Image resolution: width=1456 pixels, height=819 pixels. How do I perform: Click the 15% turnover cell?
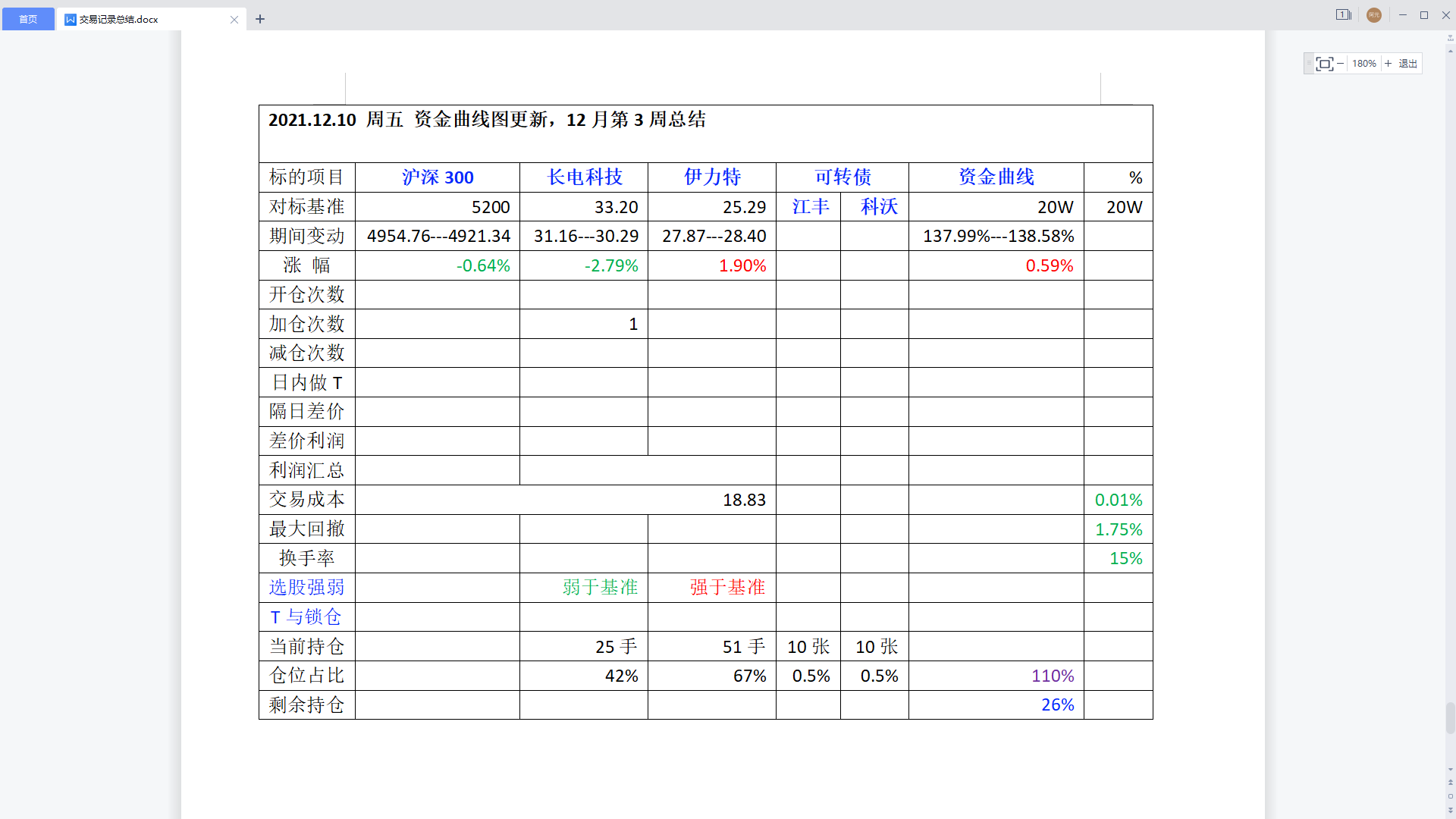(1119, 558)
